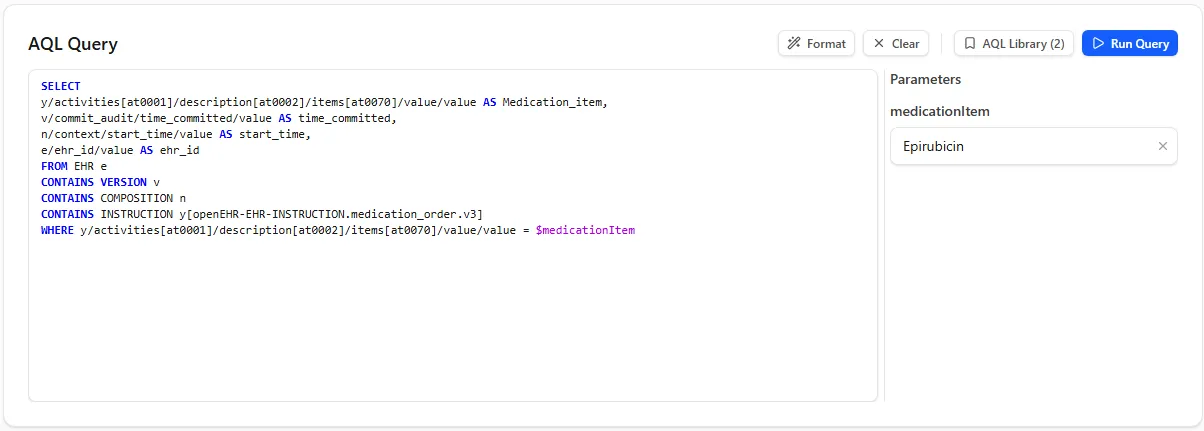This screenshot has width=1204, height=431.
Task: Click the play icon on Run Query
Action: click(1098, 43)
